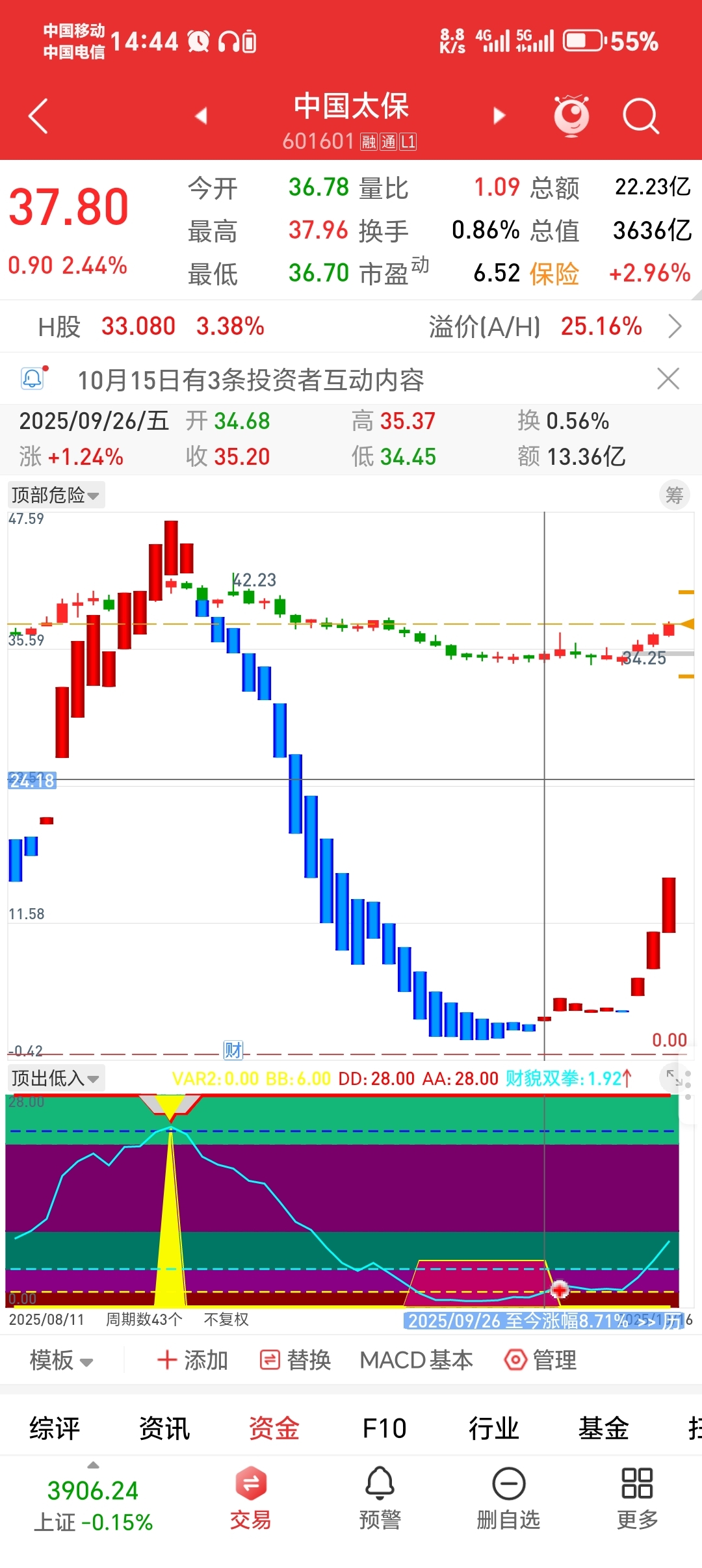Go to previous stock with left triangle
This screenshot has width=702, height=1568.
pos(201,116)
